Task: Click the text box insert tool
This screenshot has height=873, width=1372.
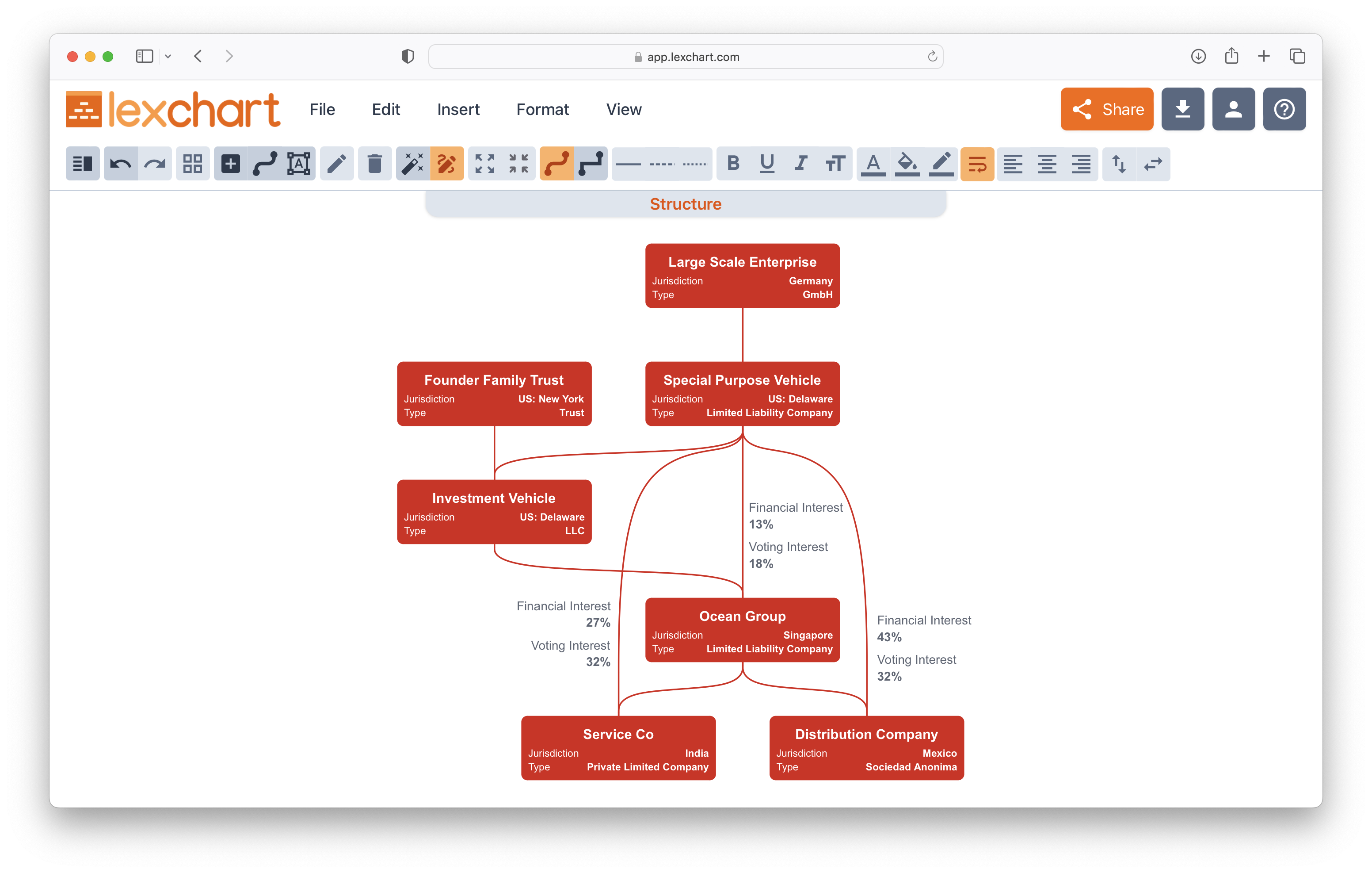Action: (299, 164)
